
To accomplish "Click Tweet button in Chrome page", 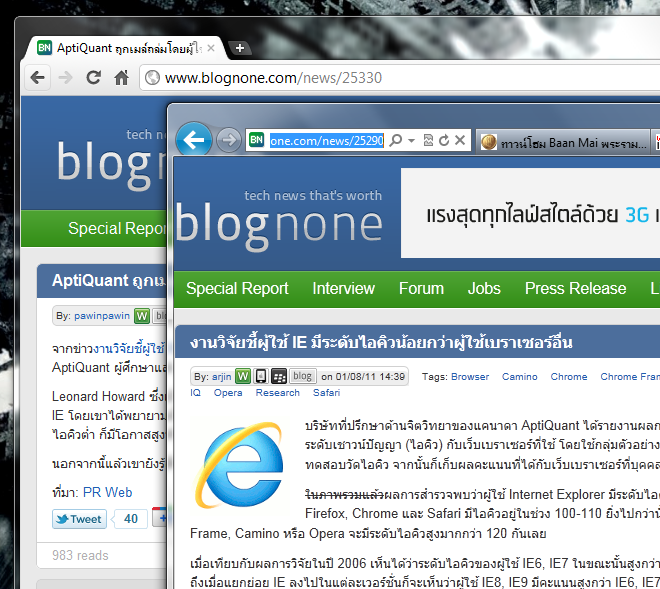I will pos(80,519).
